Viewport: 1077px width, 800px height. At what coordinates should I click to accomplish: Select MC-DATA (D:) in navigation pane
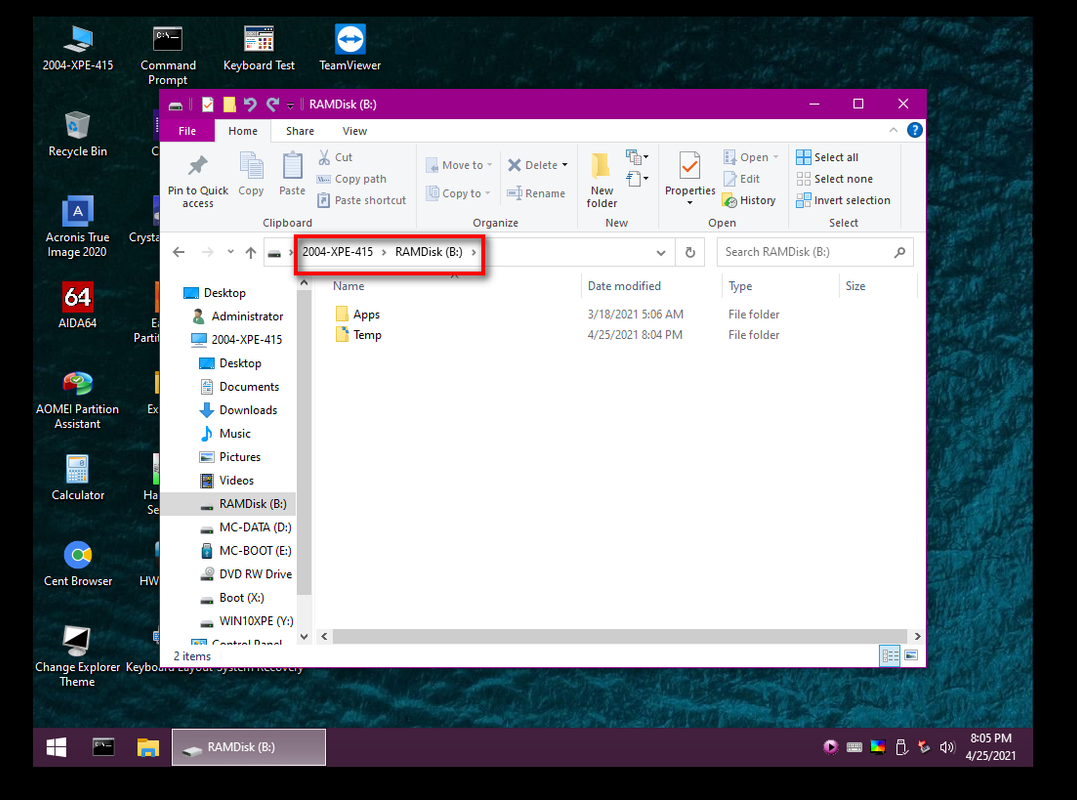tap(246, 527)
